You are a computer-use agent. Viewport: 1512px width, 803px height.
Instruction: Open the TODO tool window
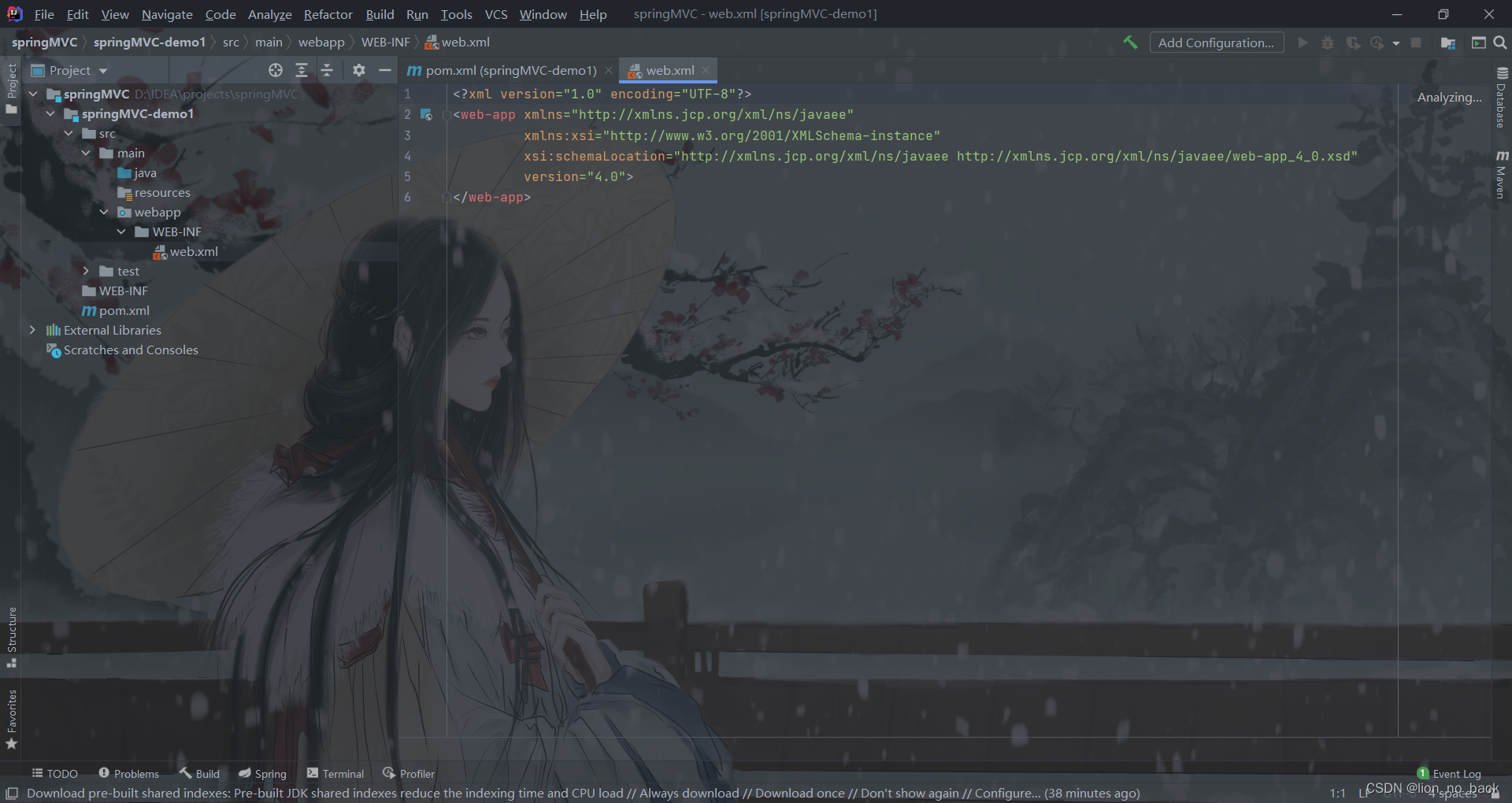tap(54, 774)
